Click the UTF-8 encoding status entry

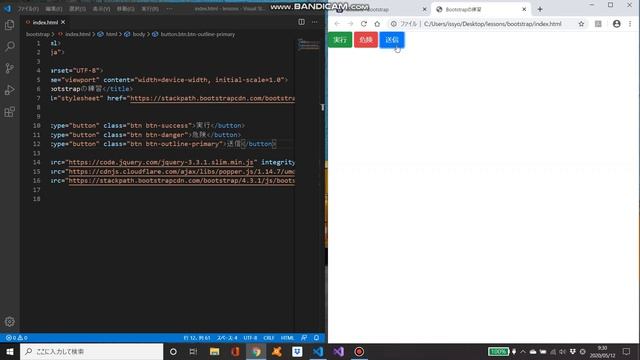[x=250, y=338]
